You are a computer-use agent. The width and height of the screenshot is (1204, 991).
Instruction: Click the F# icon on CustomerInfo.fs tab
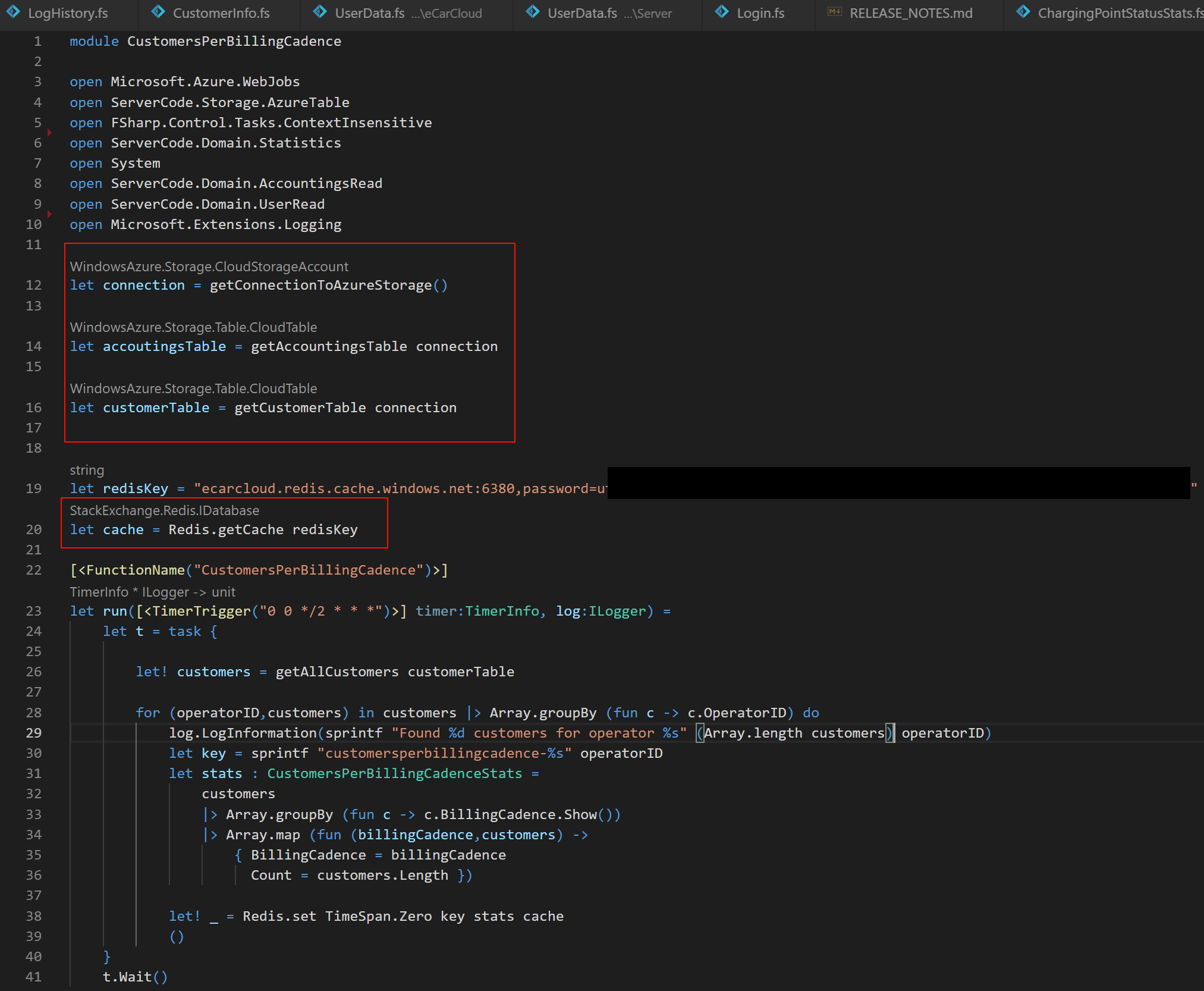158,11
